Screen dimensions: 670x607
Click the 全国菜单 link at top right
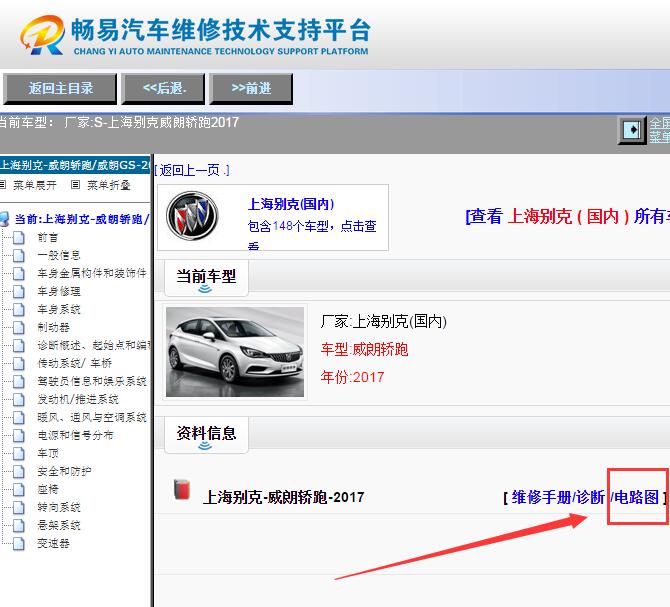point(659,130)
